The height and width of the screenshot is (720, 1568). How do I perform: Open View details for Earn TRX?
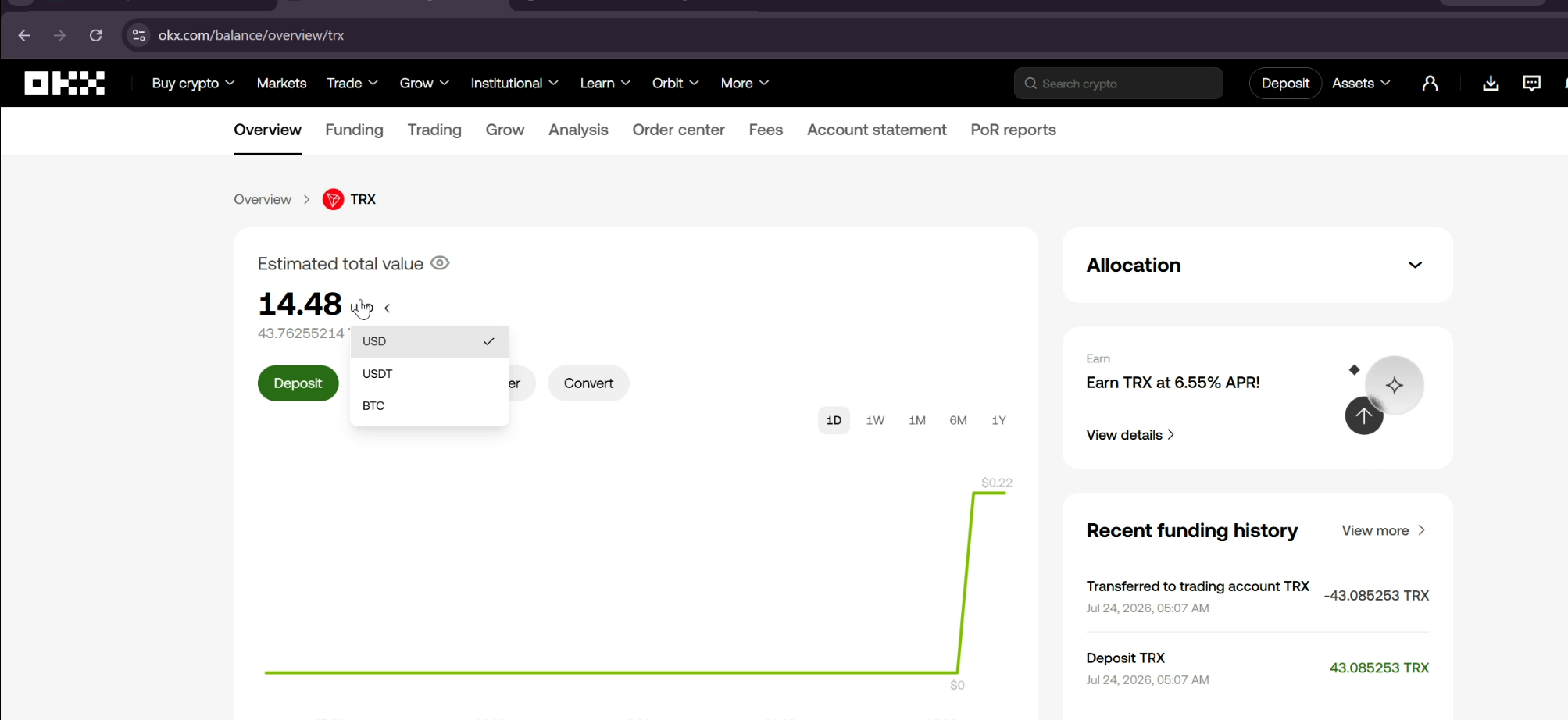(x=1130, y=435)
